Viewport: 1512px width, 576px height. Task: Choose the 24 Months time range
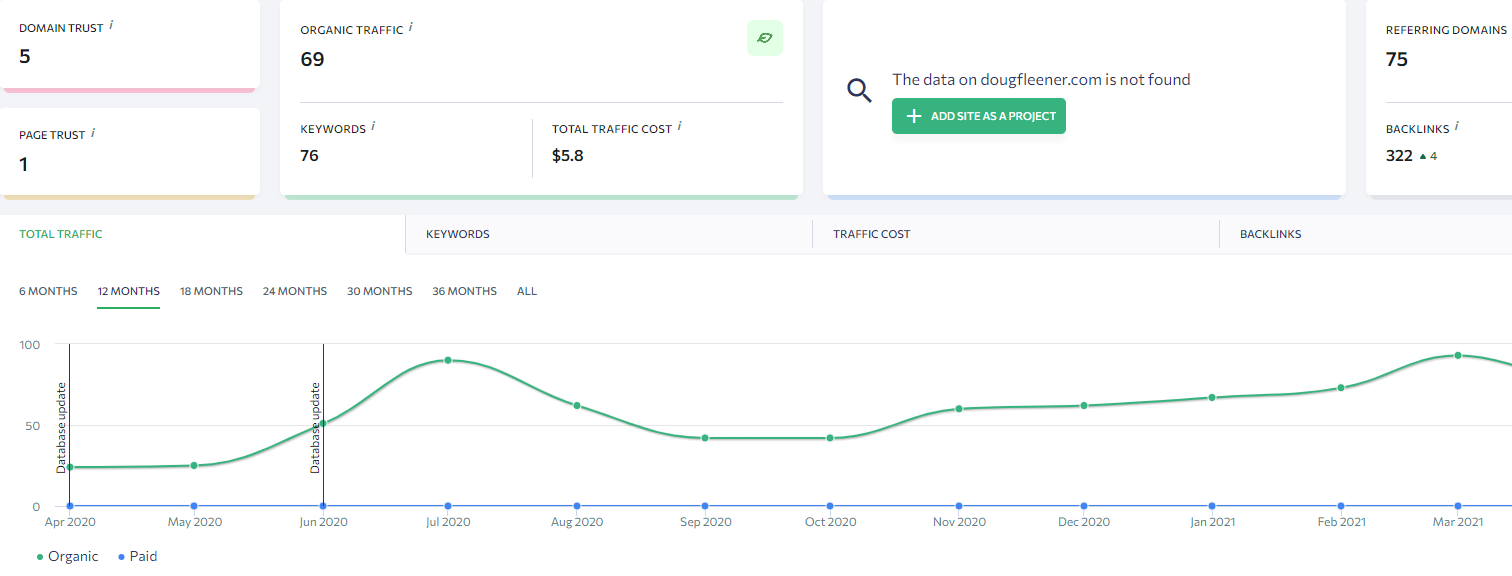[x=295, y=291]
